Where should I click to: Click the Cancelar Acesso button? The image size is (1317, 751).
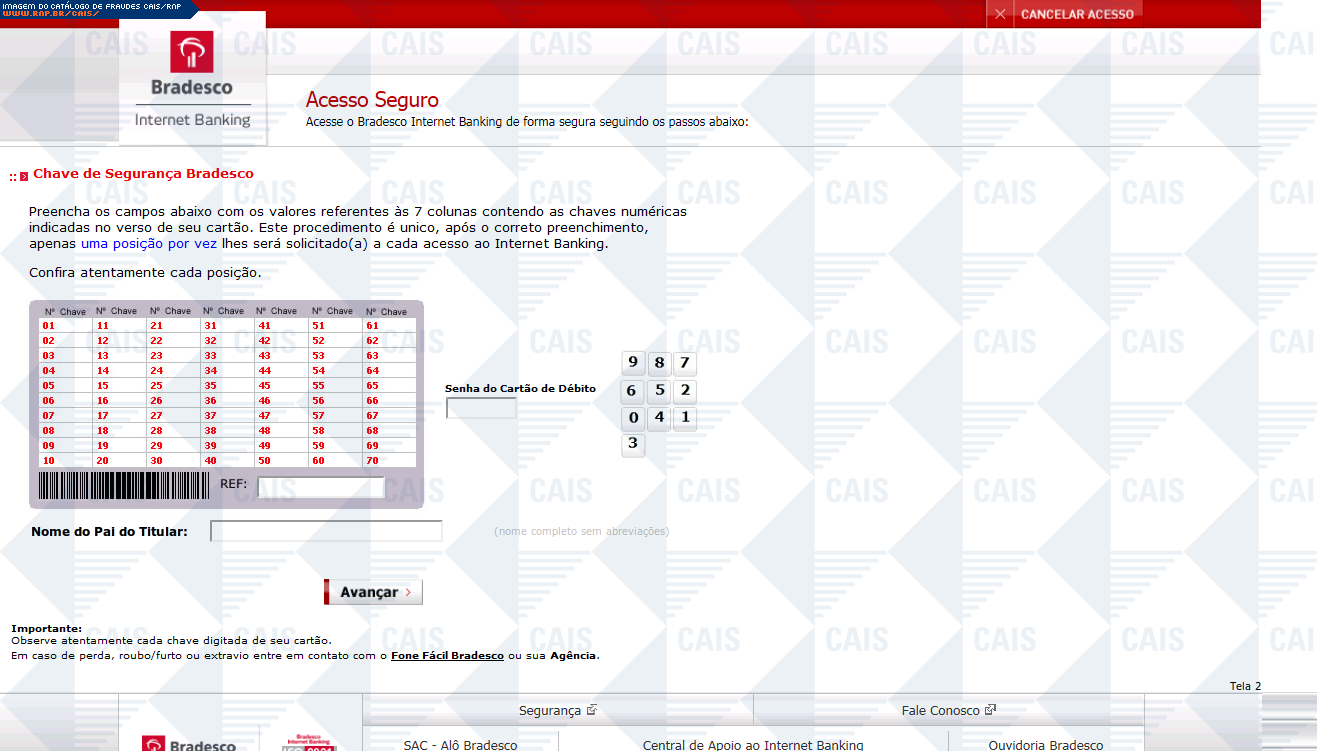point(1077,14)
